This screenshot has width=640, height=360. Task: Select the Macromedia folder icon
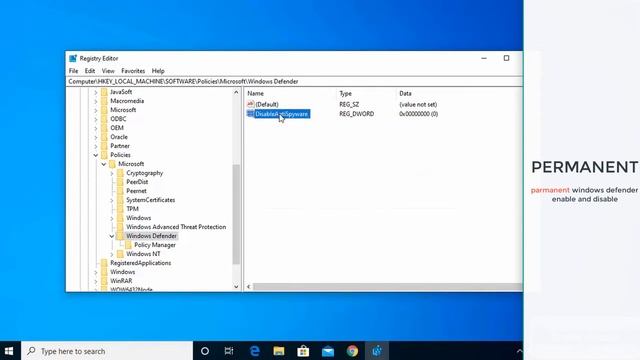[x=104, y=101]
